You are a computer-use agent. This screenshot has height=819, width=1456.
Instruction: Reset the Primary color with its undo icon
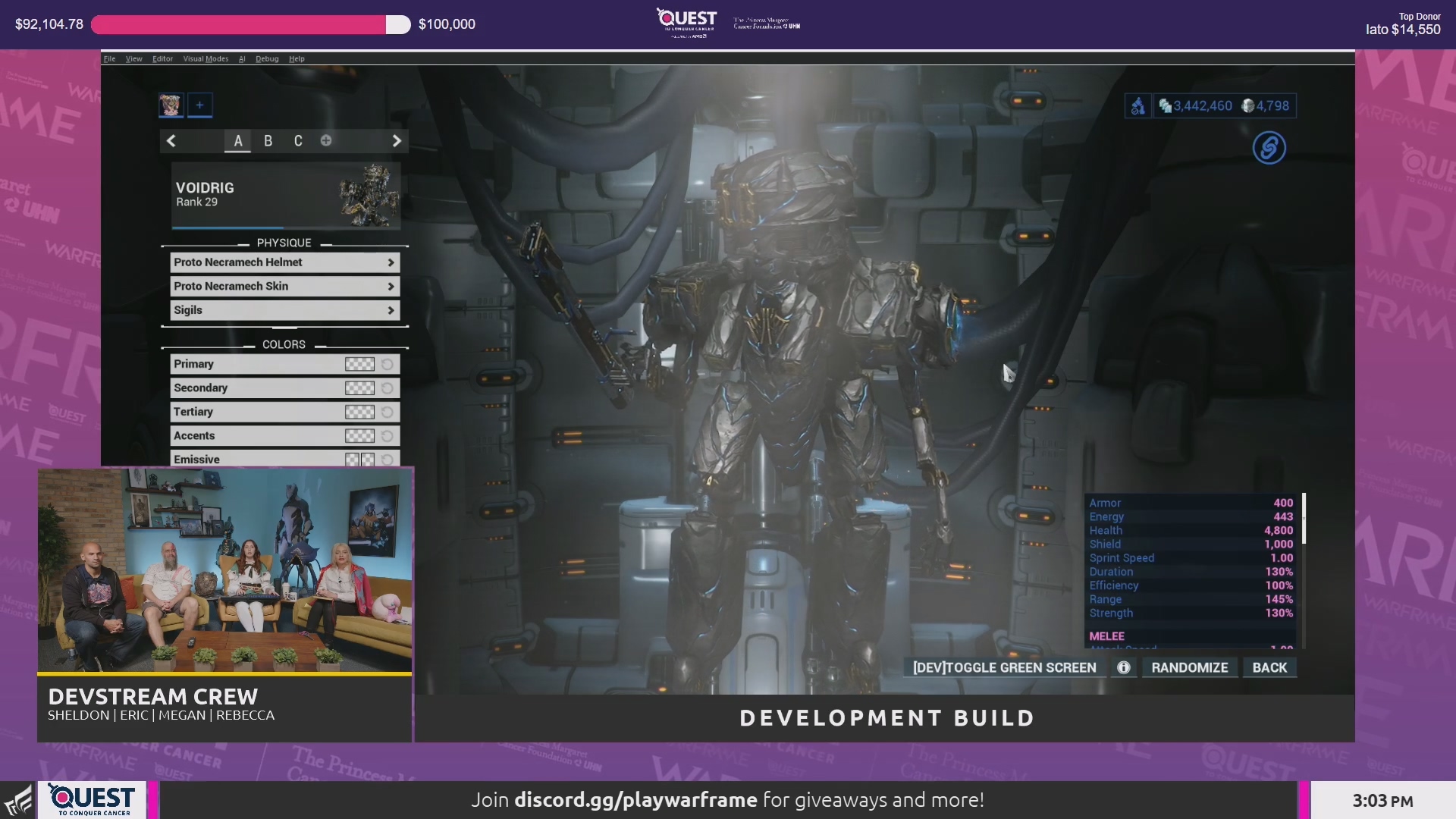(x=388, y=364)
